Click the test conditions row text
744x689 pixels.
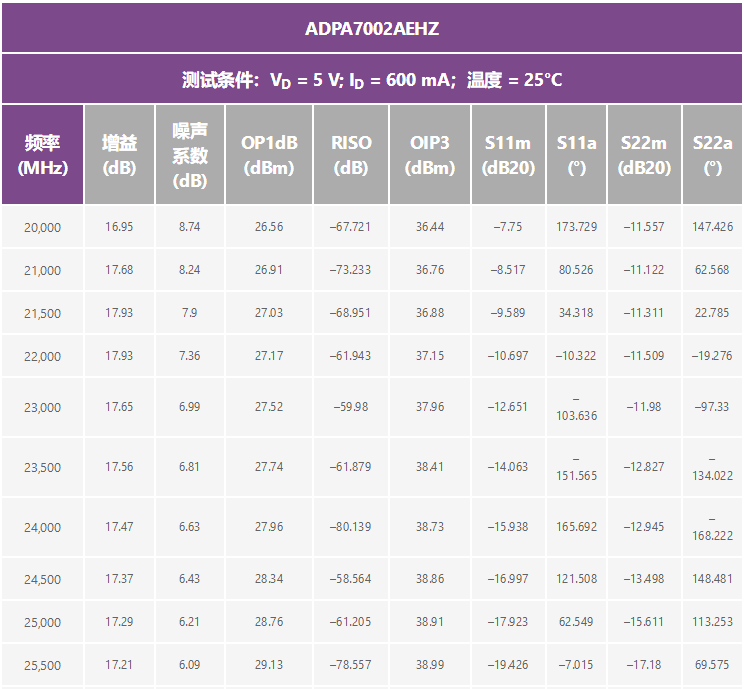(371, 80)
